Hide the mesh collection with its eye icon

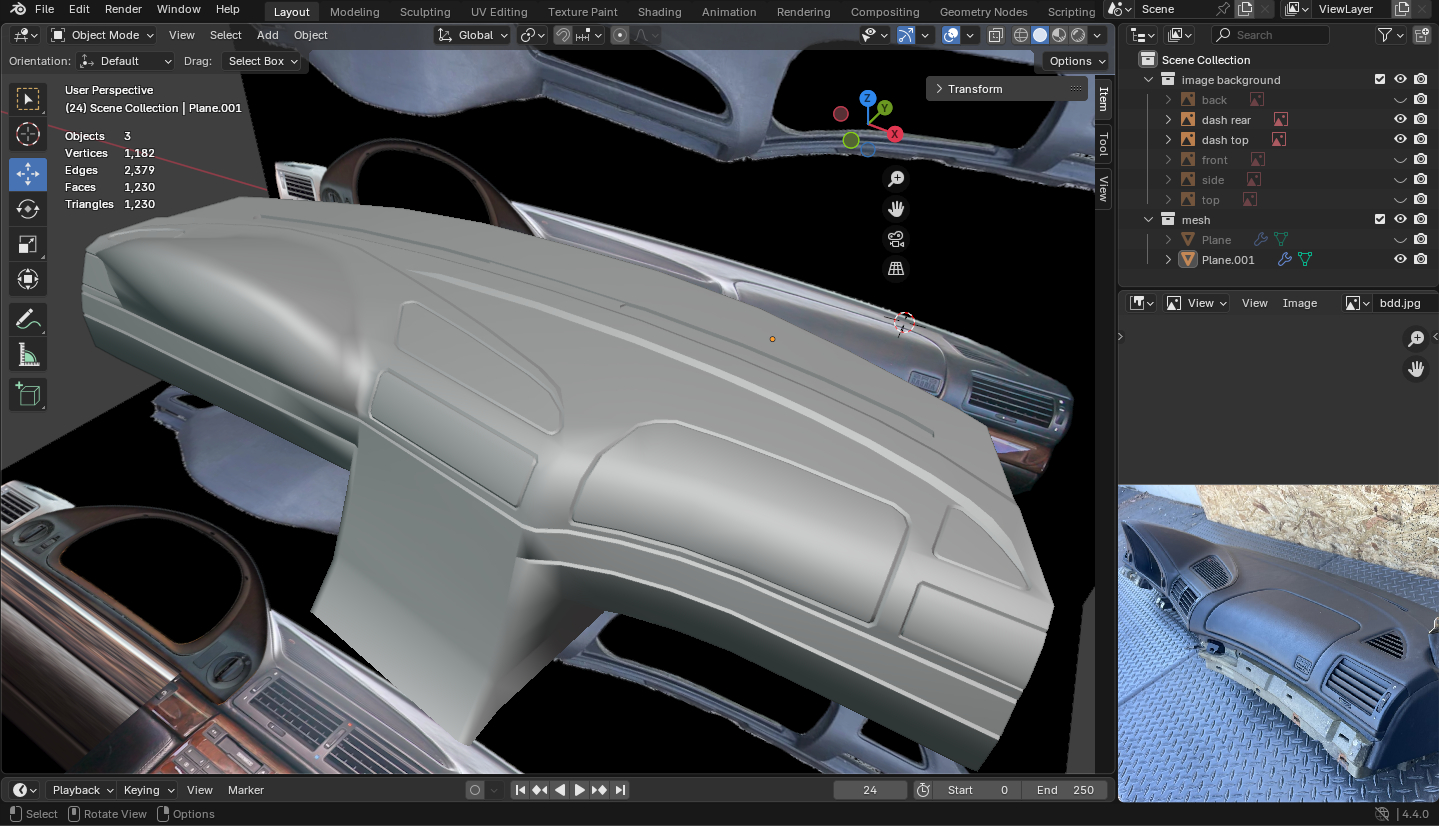click(x=1400, y=220)
